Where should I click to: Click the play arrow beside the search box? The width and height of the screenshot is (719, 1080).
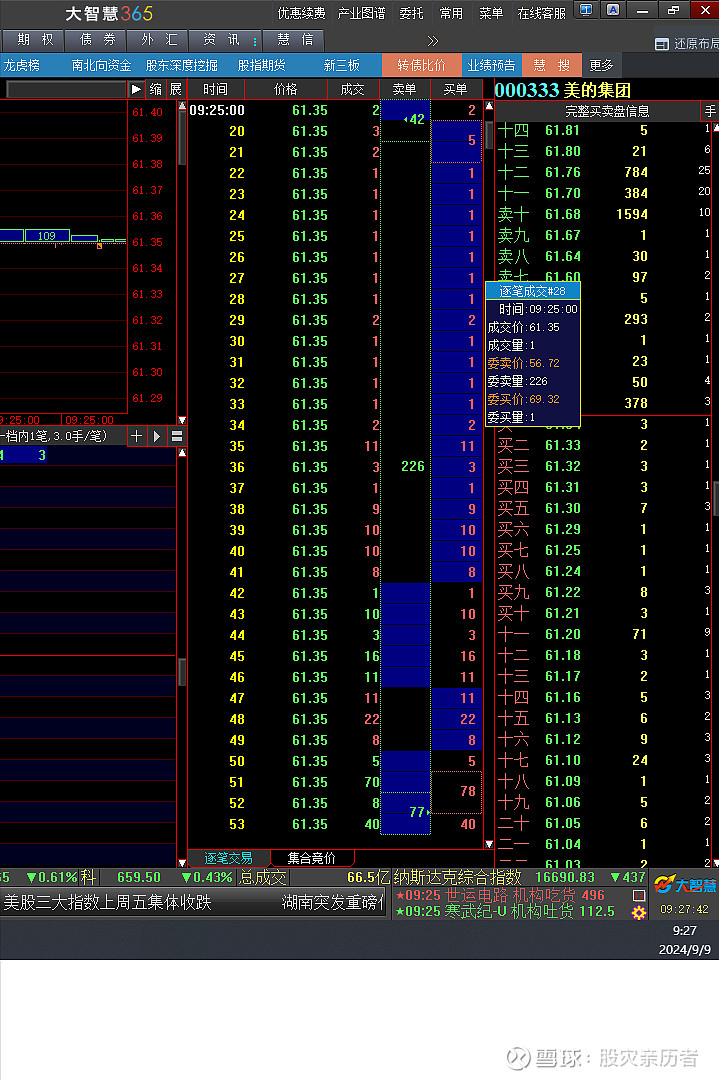tap(136, 90)
